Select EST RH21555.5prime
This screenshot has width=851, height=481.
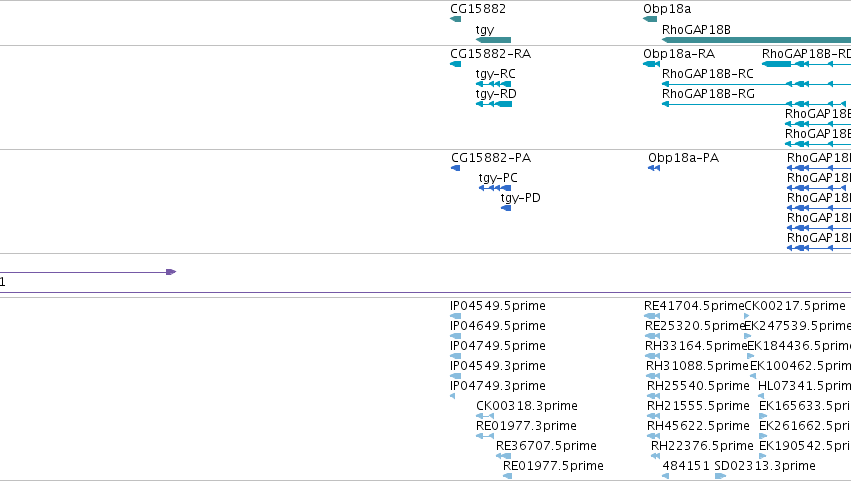698,406
